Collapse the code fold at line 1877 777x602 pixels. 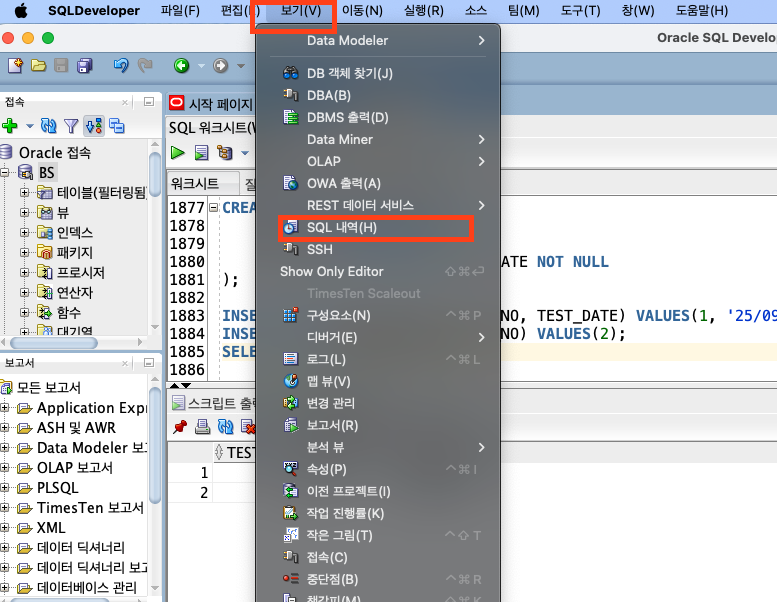coord(213,208)
